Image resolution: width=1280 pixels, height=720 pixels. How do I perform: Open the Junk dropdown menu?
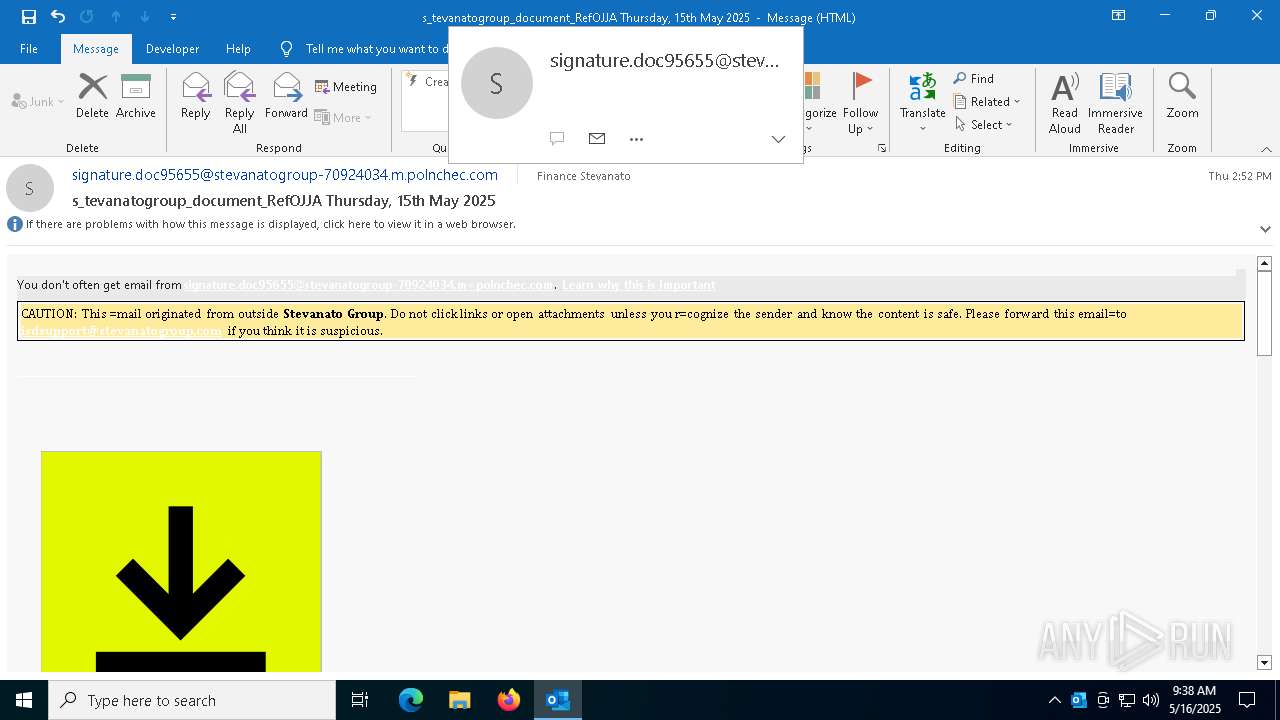pos(38,101)
